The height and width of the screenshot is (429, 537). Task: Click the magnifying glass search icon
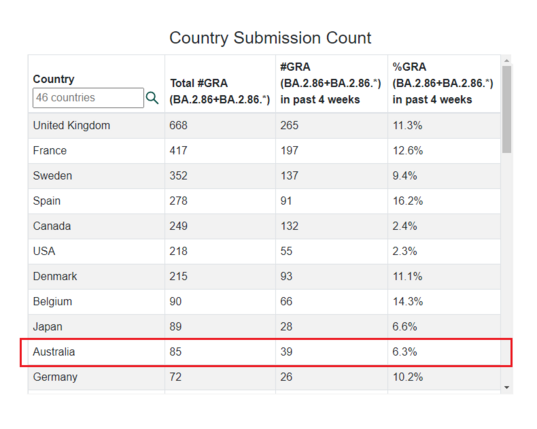152,98
